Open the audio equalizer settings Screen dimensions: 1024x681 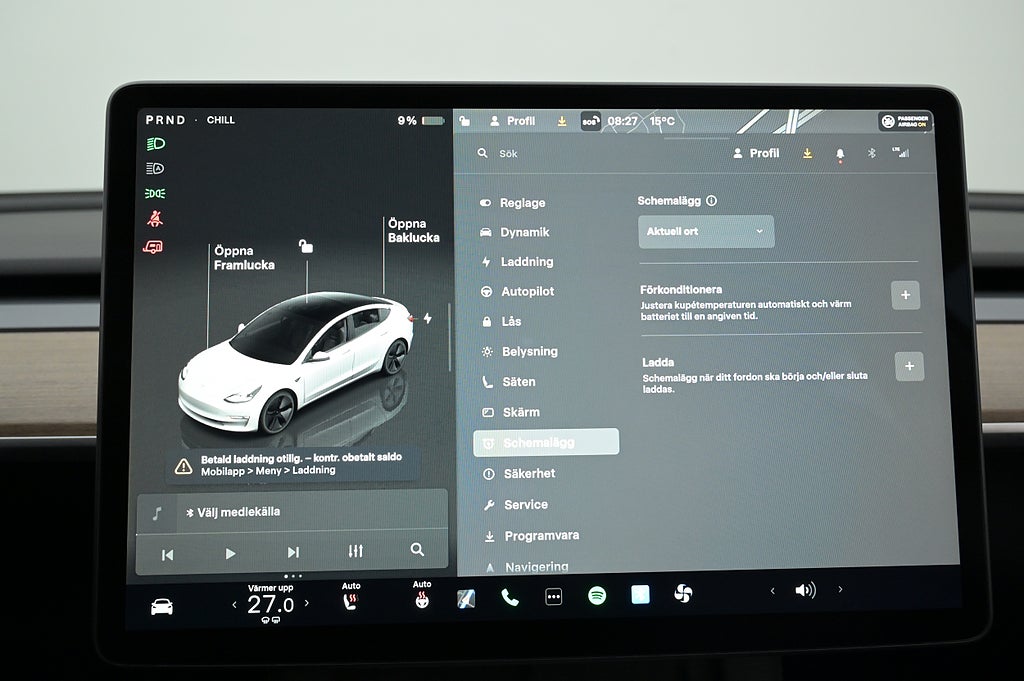355,552
